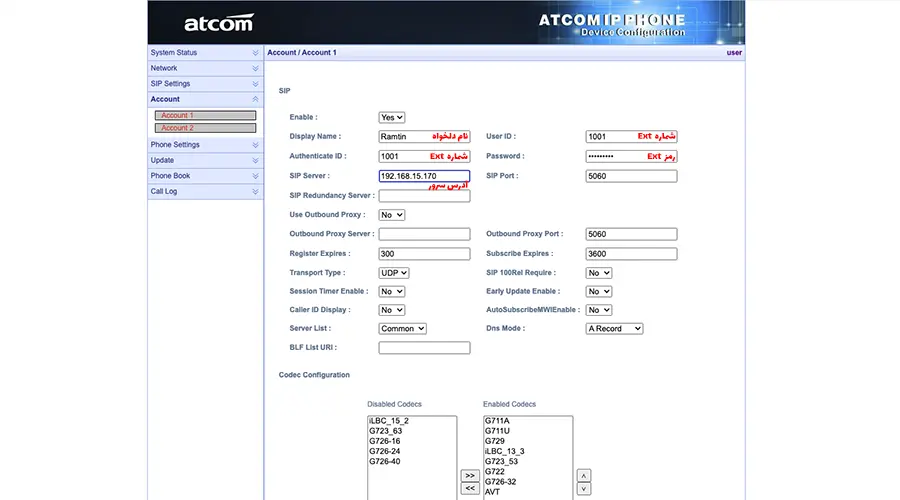Click the Display Name field
900x500 pixels.
click(x=424, y=137)
